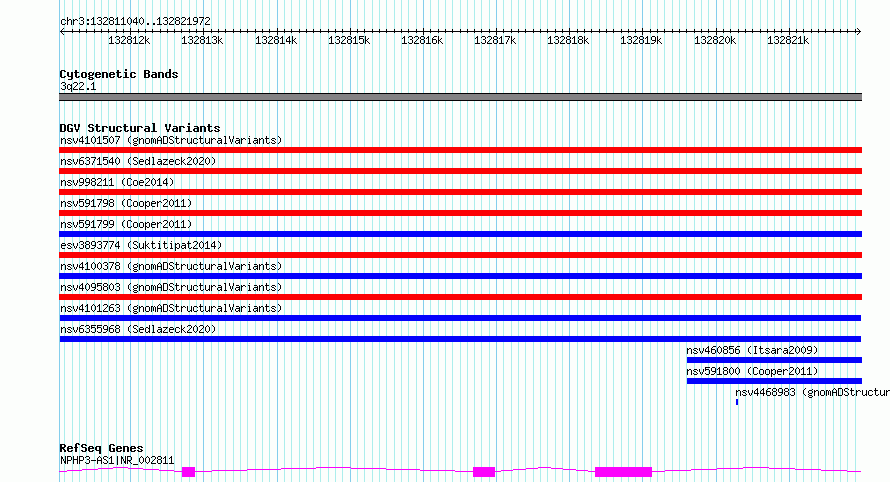Select nsv591800 (Cooper2011) label
Image resolution: width=890 pixels, height=482 pixels.
point(752,371)
